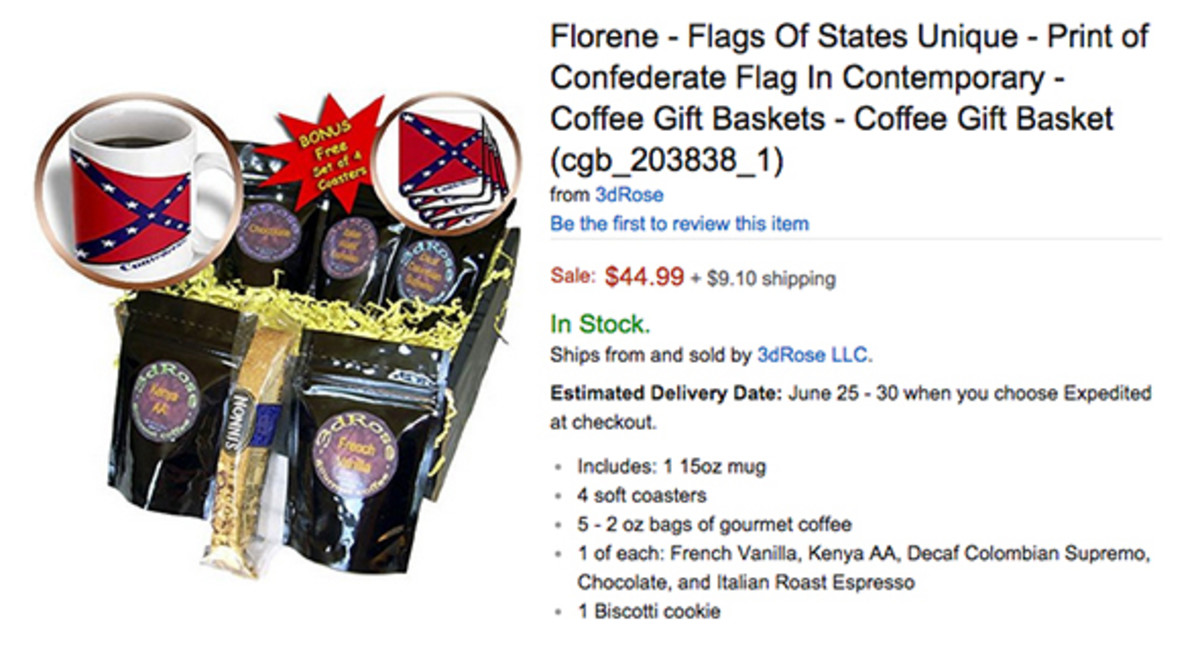The image size is (1200, 647).
Task: Click the "4 soft coasters" bullet
Action: pos(642,495)
